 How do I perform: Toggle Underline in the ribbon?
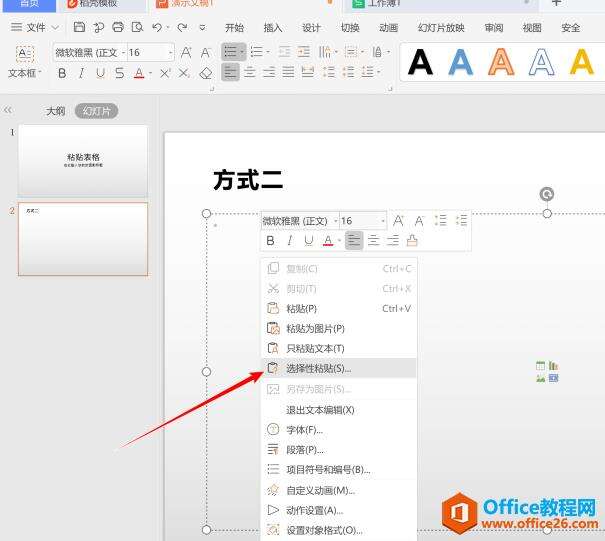(100, 73)
